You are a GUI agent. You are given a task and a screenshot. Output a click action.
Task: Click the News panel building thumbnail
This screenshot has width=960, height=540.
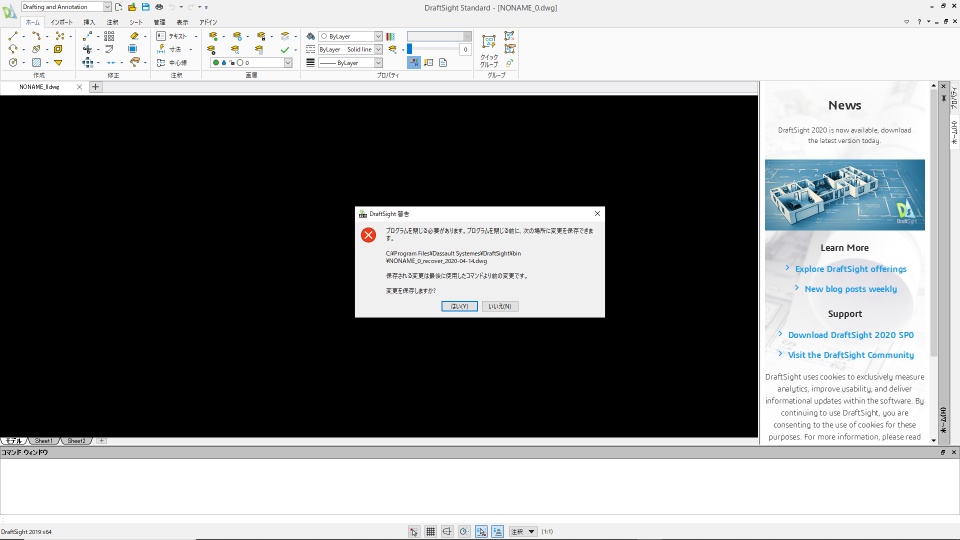(x=844, y=195)
